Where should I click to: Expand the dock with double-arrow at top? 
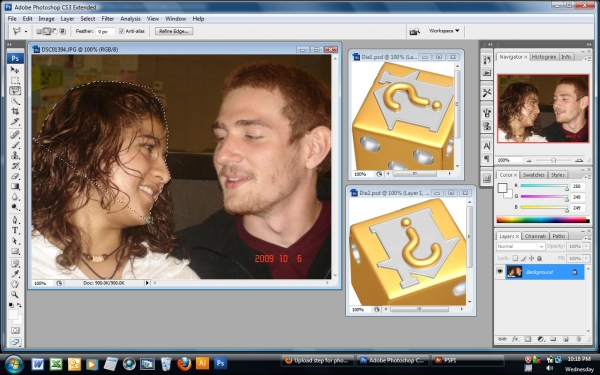(x=490, y=44)
